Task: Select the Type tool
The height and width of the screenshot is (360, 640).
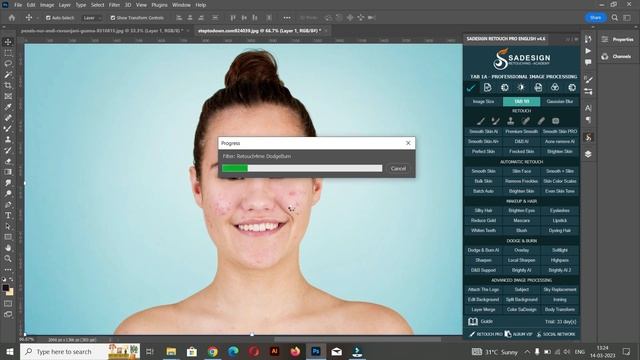Action: pos(8,215)
